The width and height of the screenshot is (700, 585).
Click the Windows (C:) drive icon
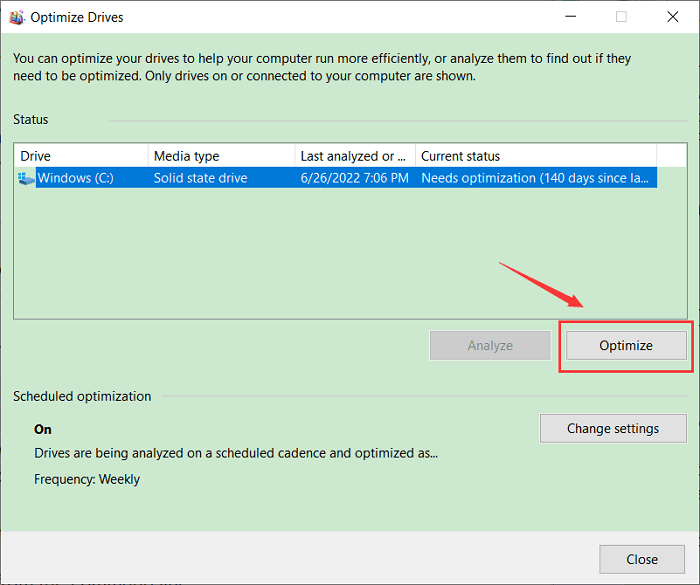click(26, 178)
